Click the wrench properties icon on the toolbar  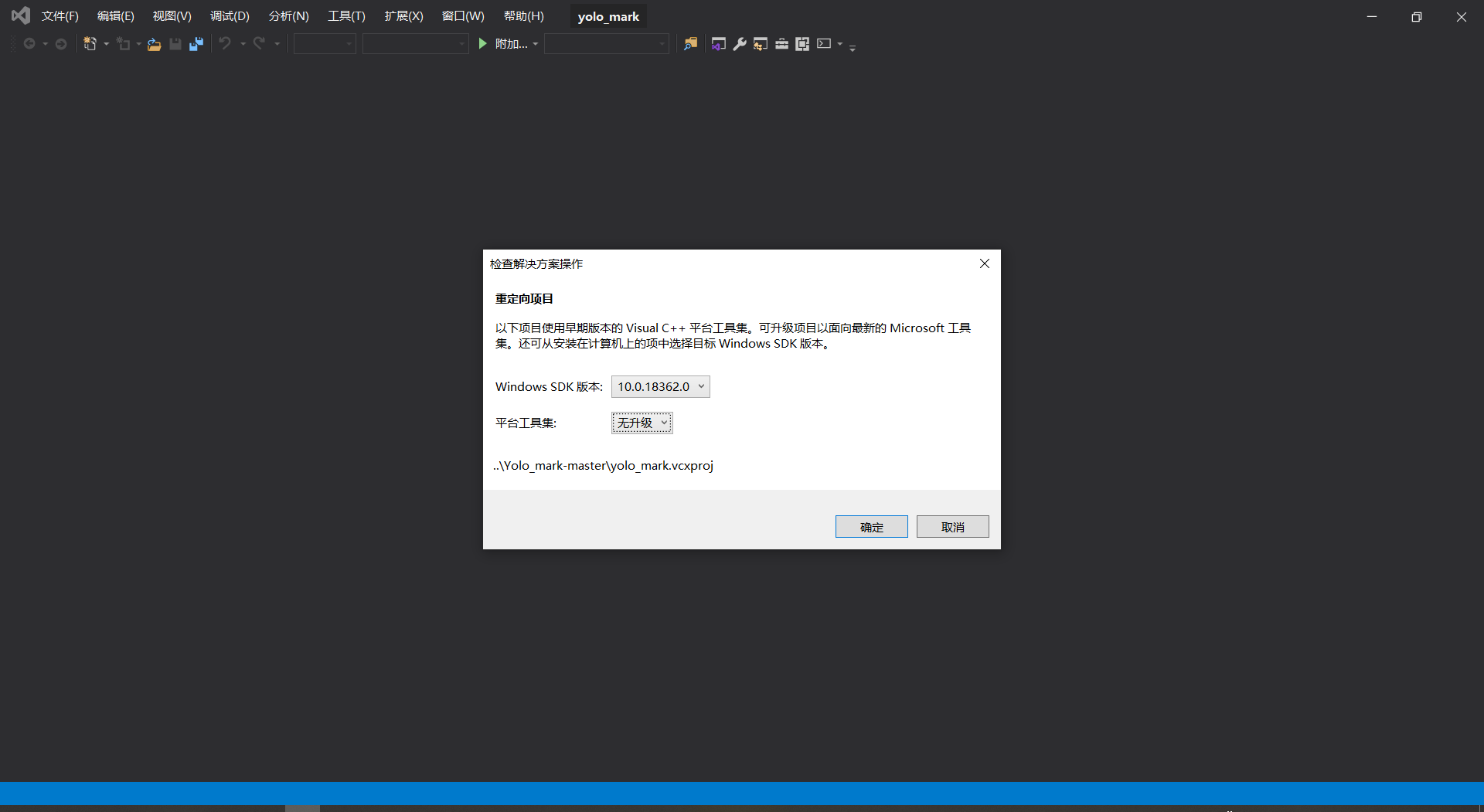[740, 44]
